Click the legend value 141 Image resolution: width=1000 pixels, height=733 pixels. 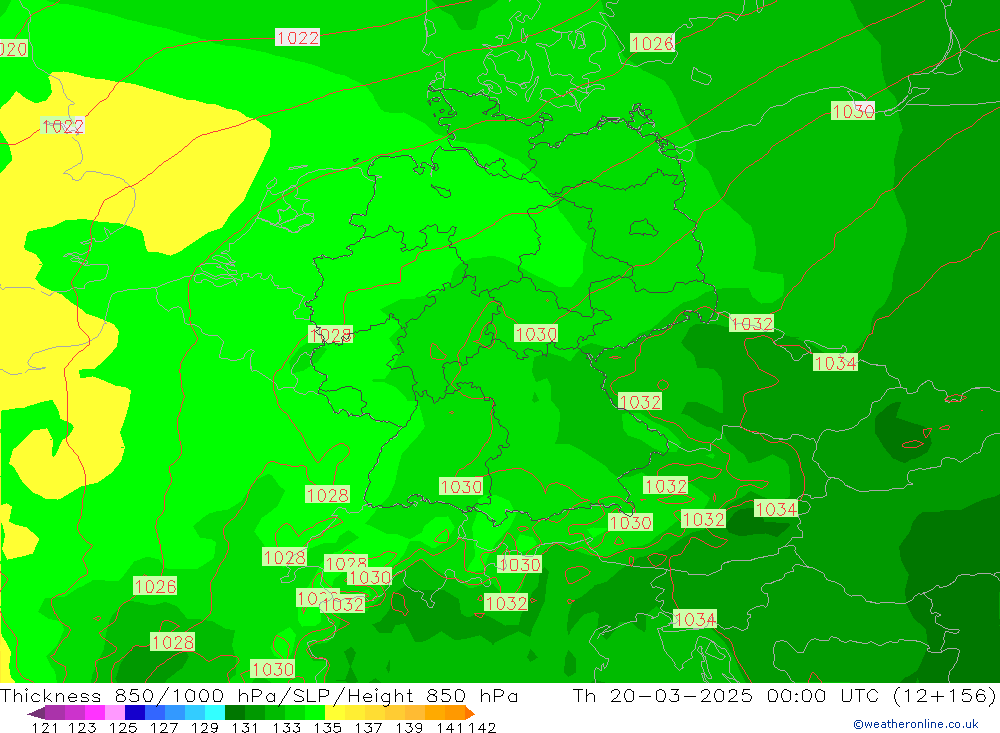(451, 727)
